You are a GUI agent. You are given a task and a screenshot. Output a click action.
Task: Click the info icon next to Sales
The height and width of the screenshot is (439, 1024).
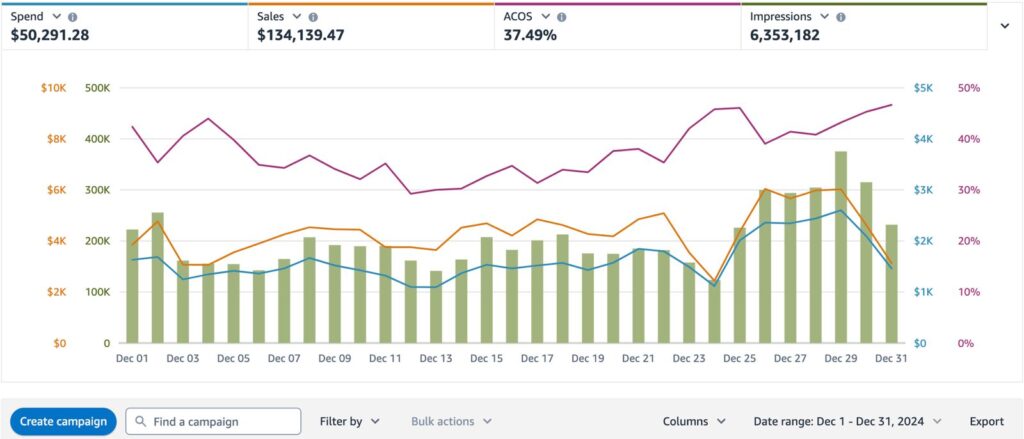click(x=314, y=18)
